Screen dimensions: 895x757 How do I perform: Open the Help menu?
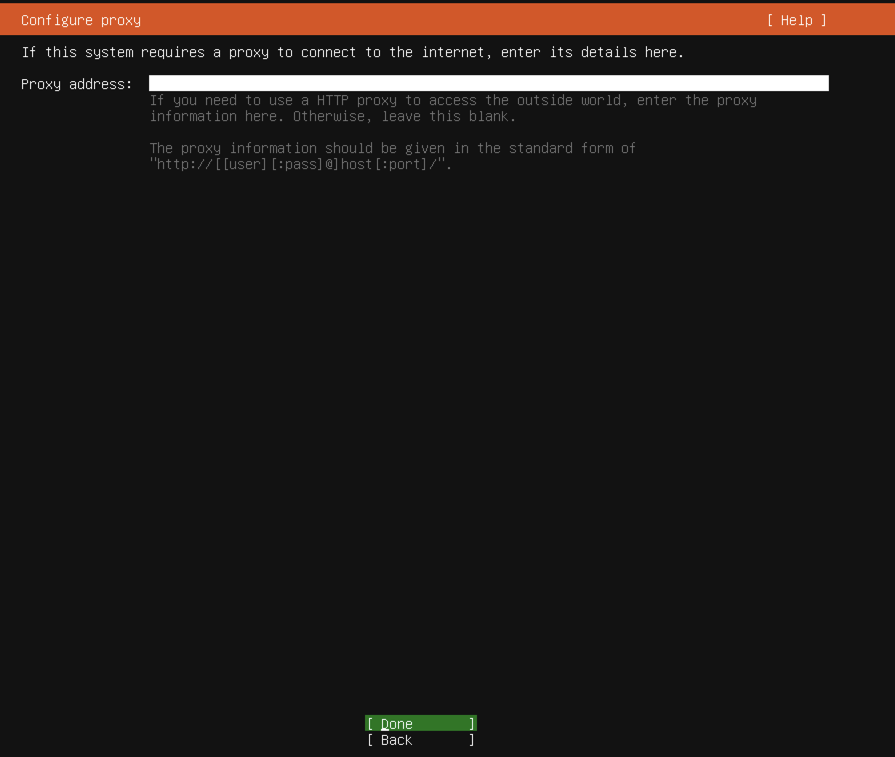(797, 21)
